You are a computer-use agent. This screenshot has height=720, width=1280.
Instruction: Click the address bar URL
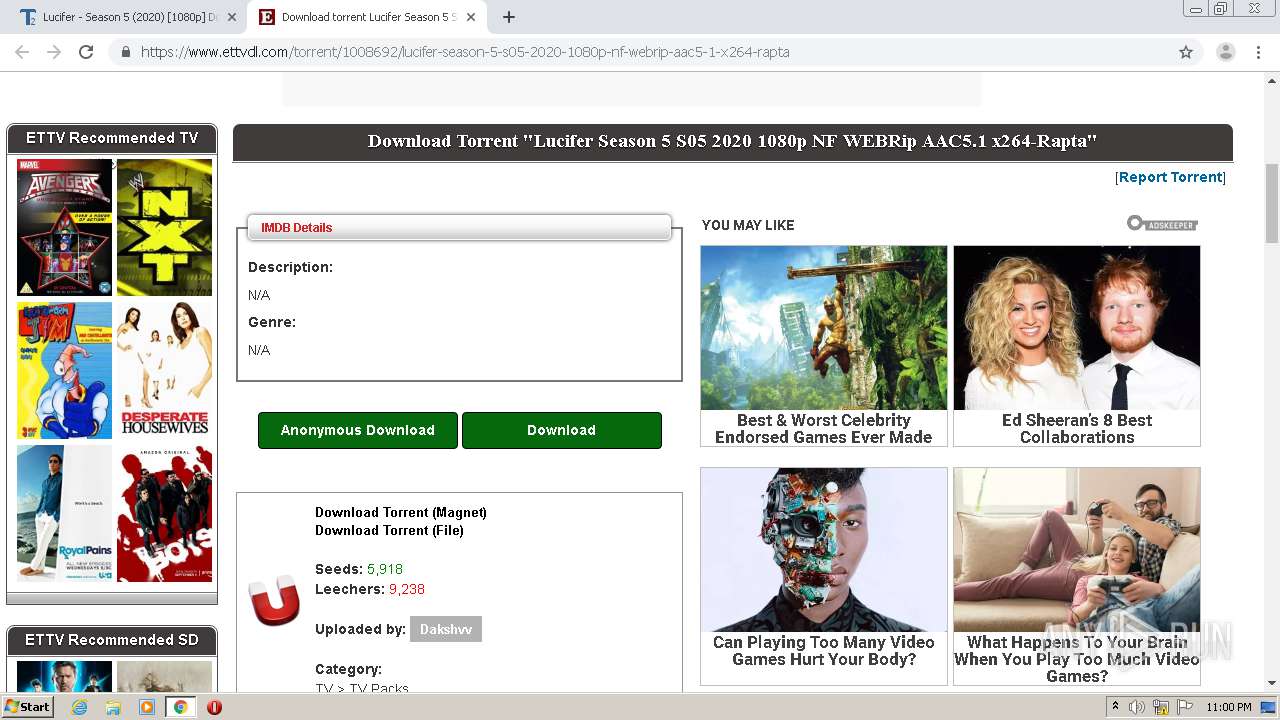click(465, 52)
